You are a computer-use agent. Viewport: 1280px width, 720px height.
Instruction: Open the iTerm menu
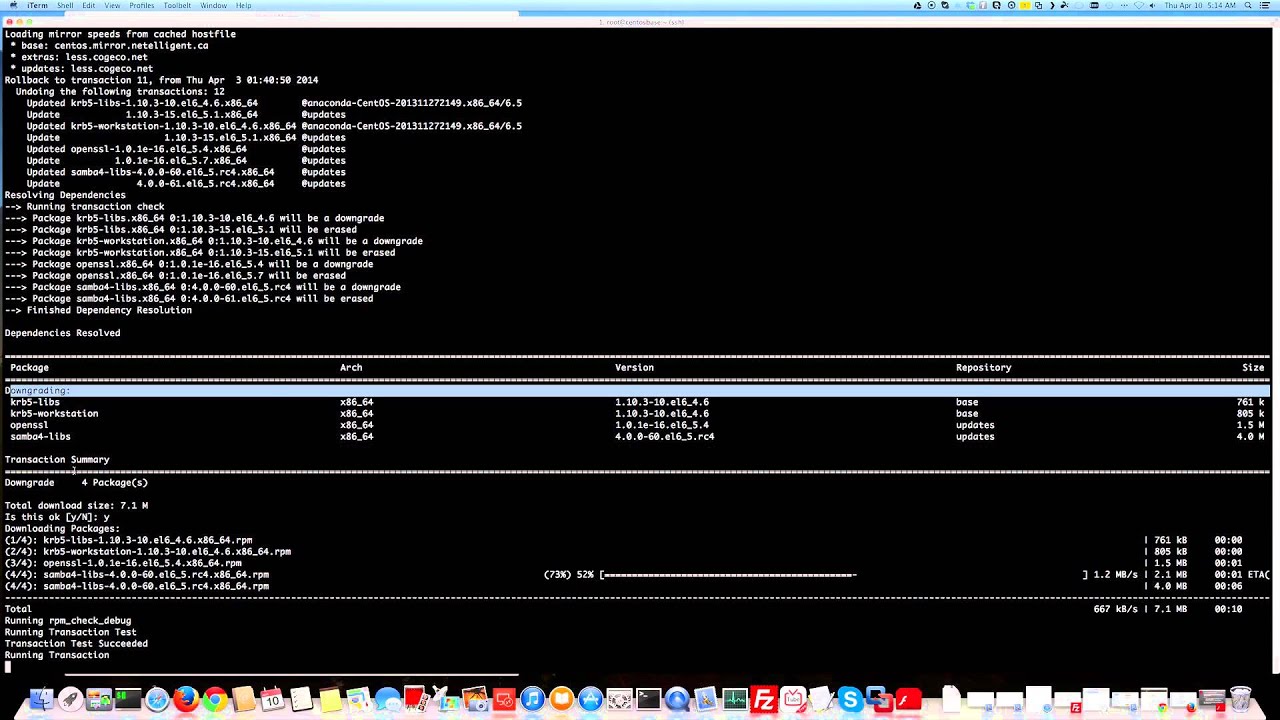[37, 5]
